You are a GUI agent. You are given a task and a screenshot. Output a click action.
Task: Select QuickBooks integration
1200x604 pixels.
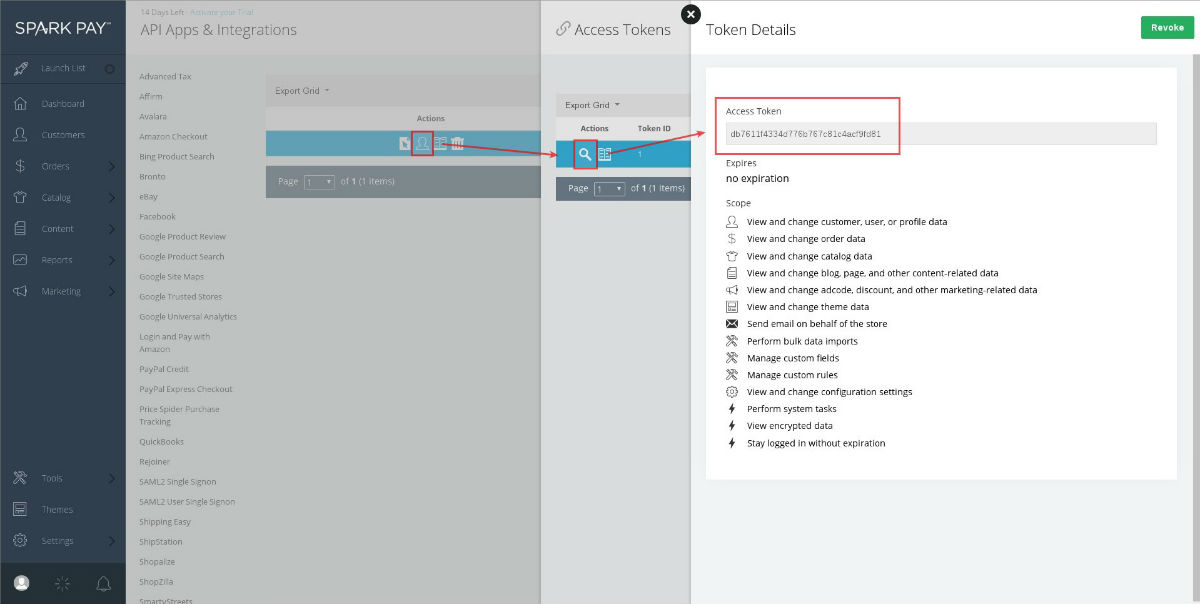pyautogui.click(x=161, y=442)
